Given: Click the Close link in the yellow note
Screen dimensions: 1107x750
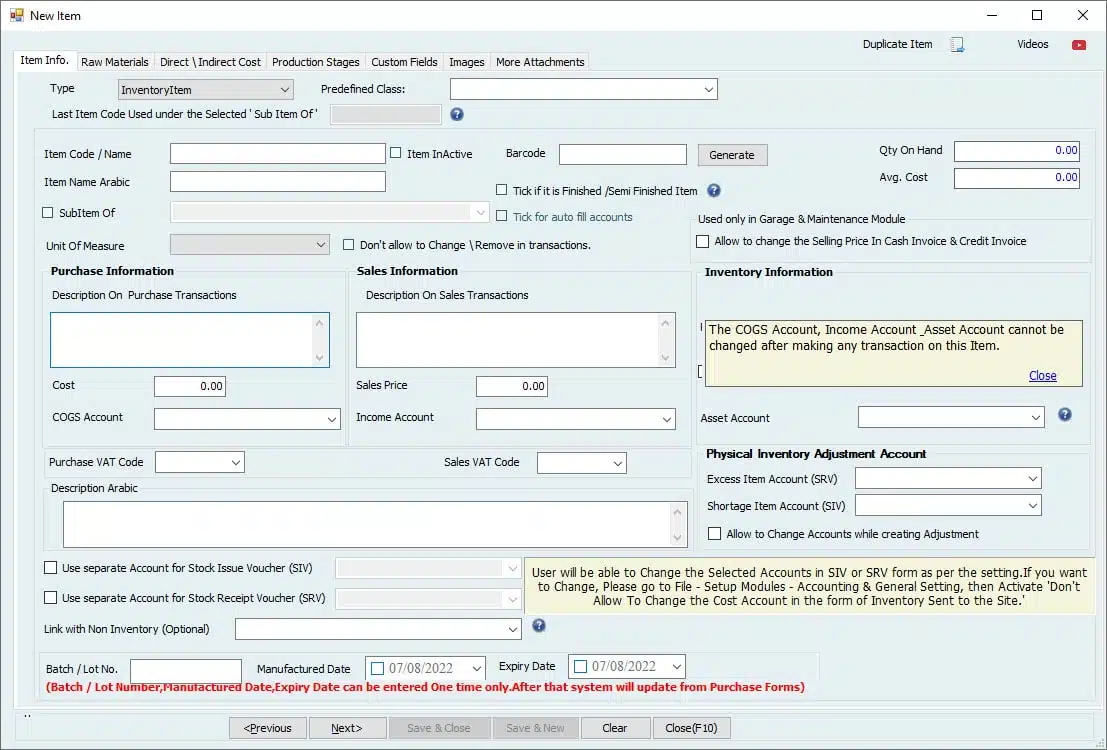Looking at the screenshot, I should pyautogui.click(x=1042, y=376).
